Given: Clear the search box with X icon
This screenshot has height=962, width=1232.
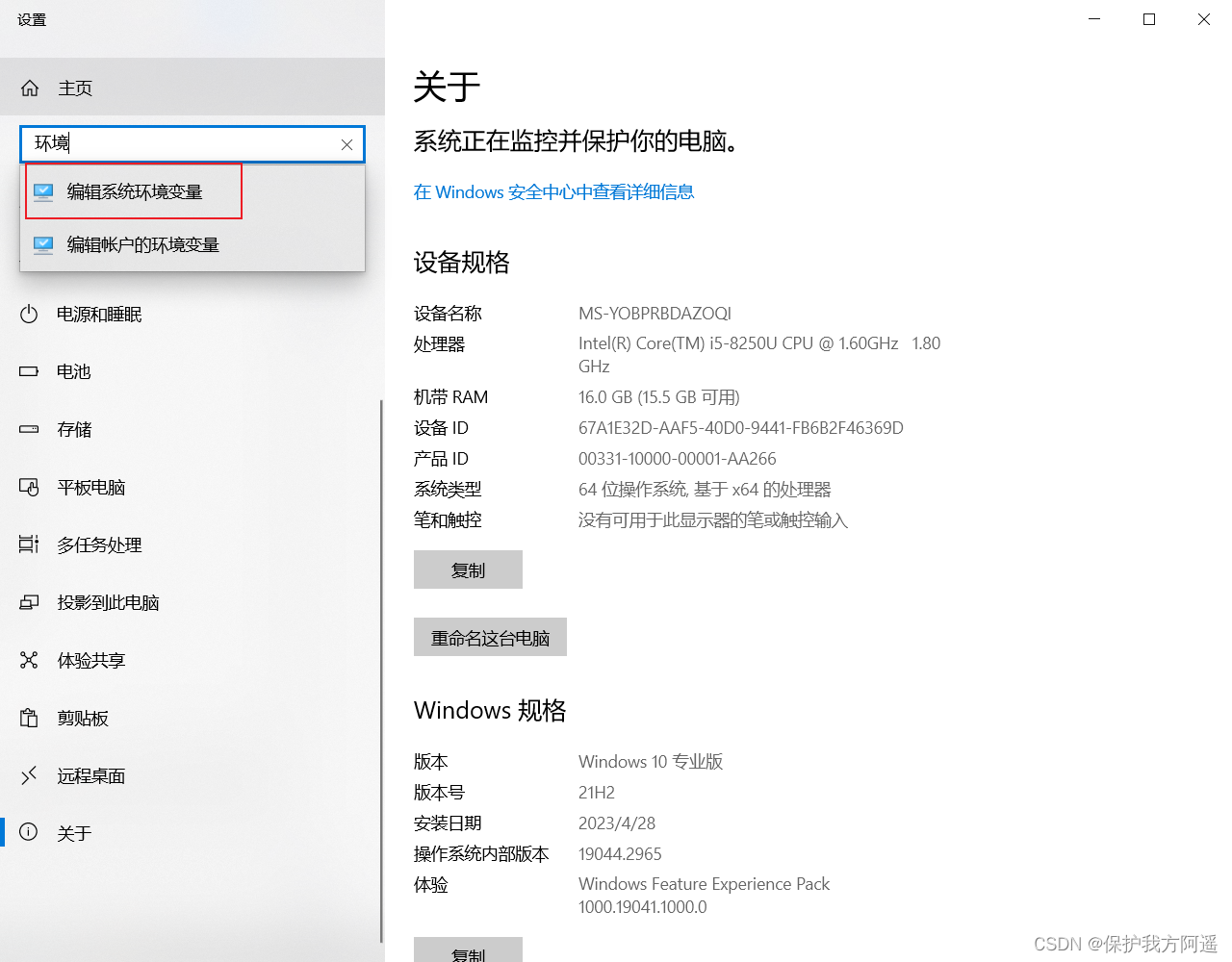Looking at the screenshot, I should point(346,144).
